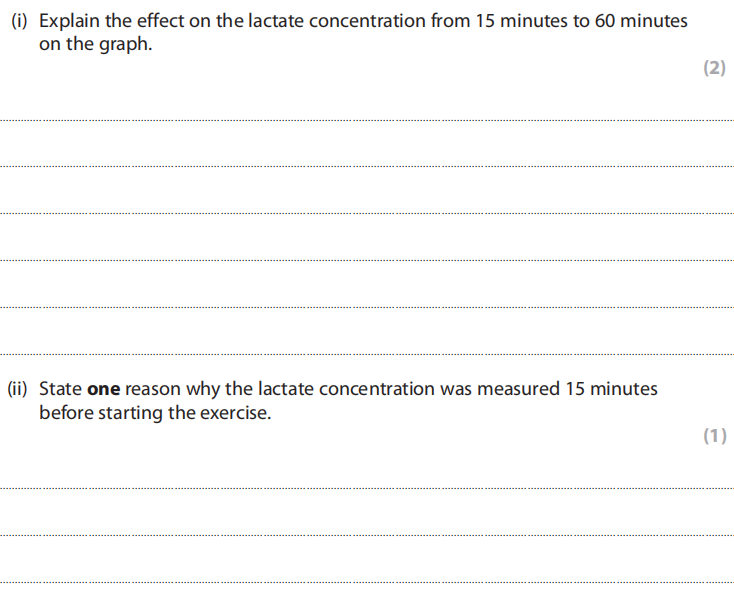This screenshot has width=734, height=595.
Task: Click the fifth answer line under question (i)
Action: pos(367,307)
